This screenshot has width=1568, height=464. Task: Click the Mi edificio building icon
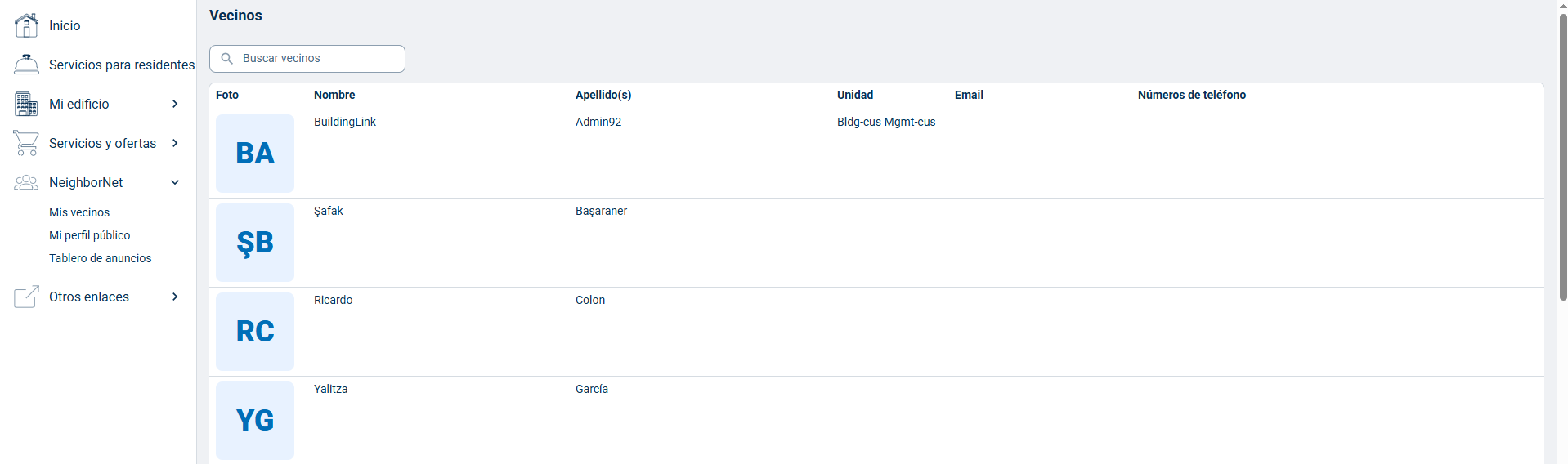[x=26, y=104]
